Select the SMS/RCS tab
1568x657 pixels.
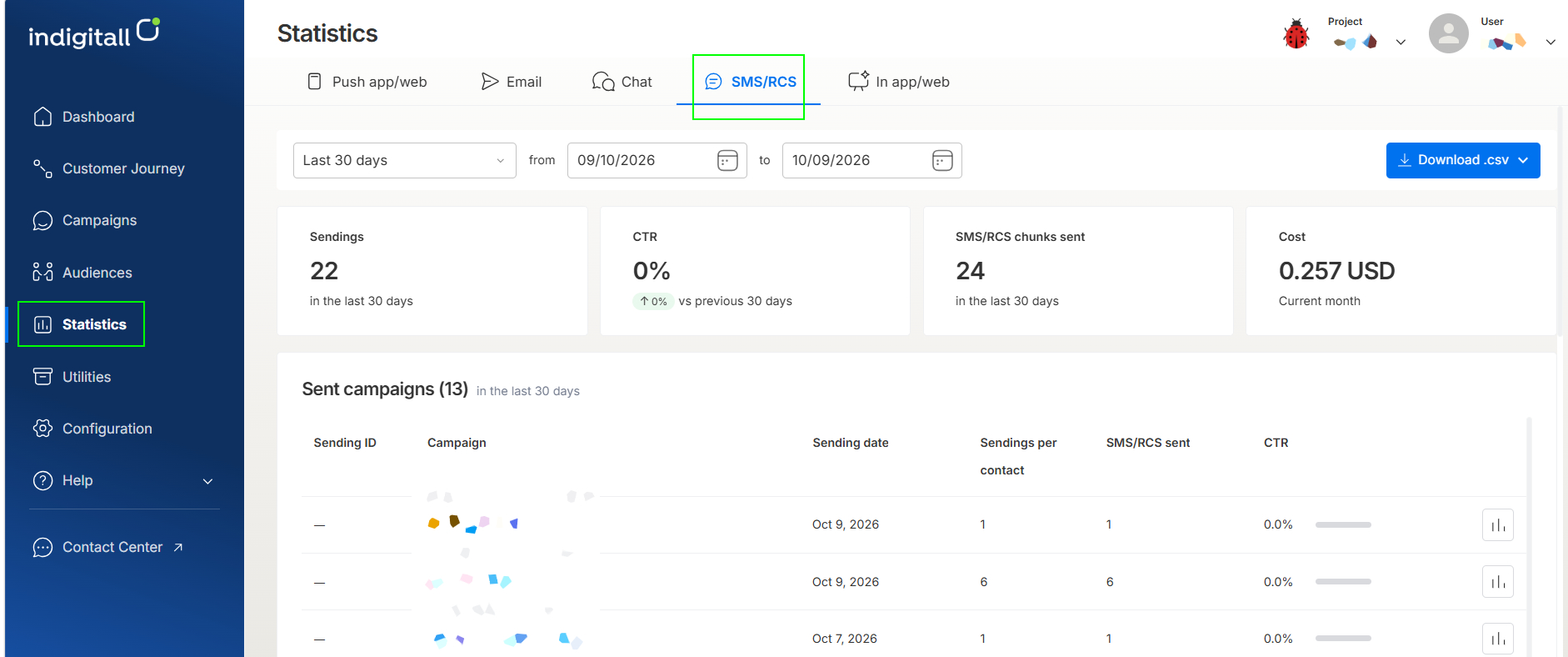[750, 82]
